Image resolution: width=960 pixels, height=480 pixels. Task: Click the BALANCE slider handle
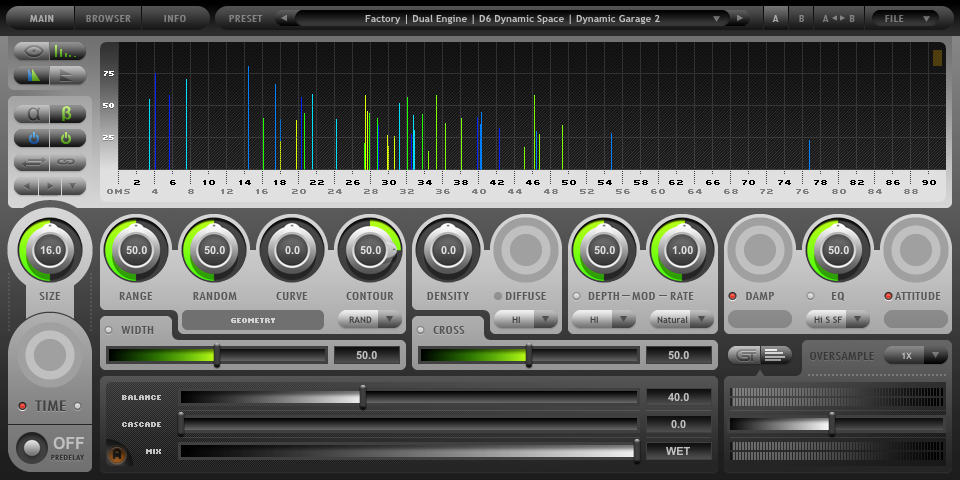pyautogui.click(x=363, y=397)
